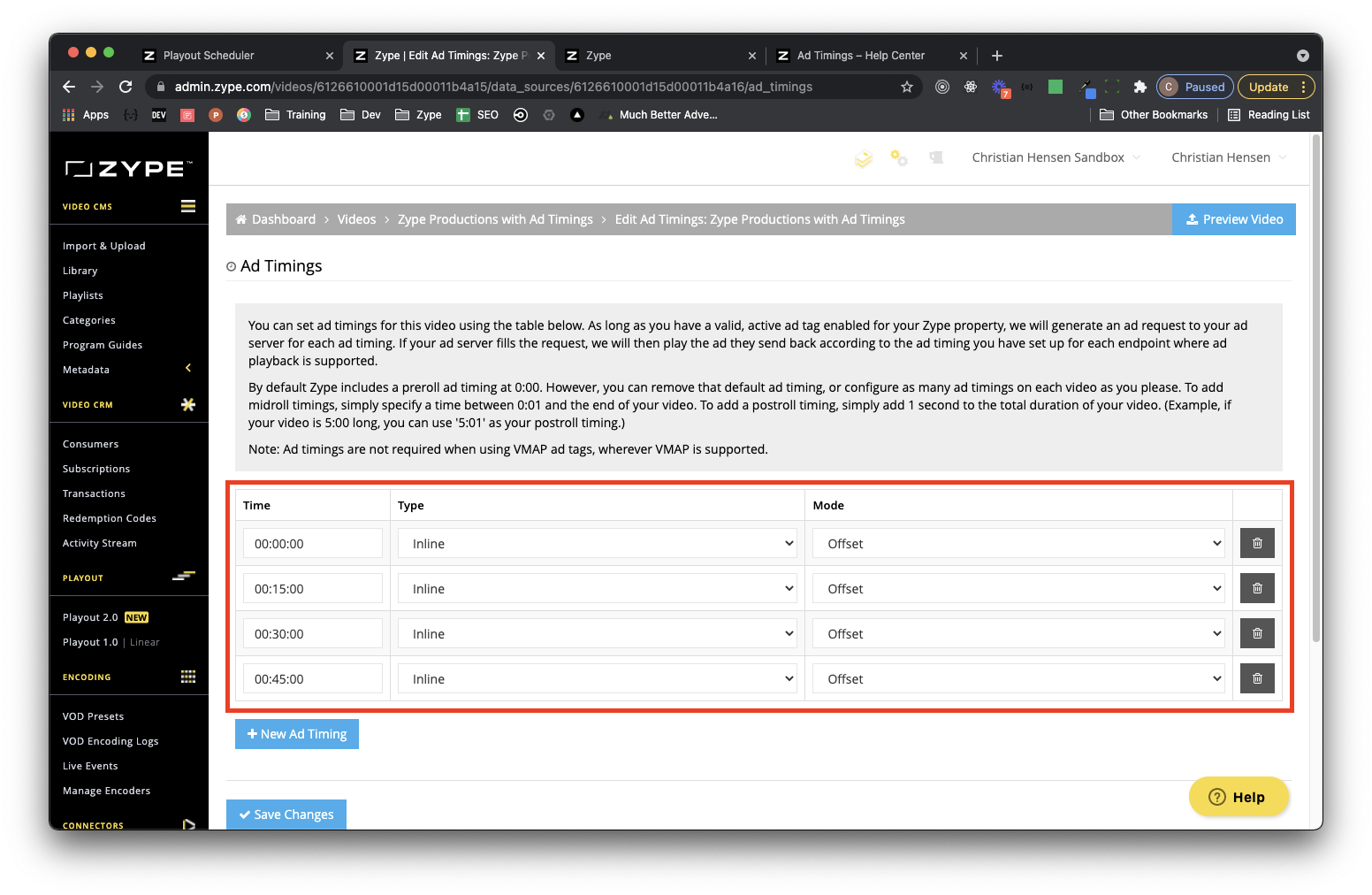Delete the 00:45:00 ad timing row
Viewport: 1372px width, 895px height.
click(x=1257, y=678)
